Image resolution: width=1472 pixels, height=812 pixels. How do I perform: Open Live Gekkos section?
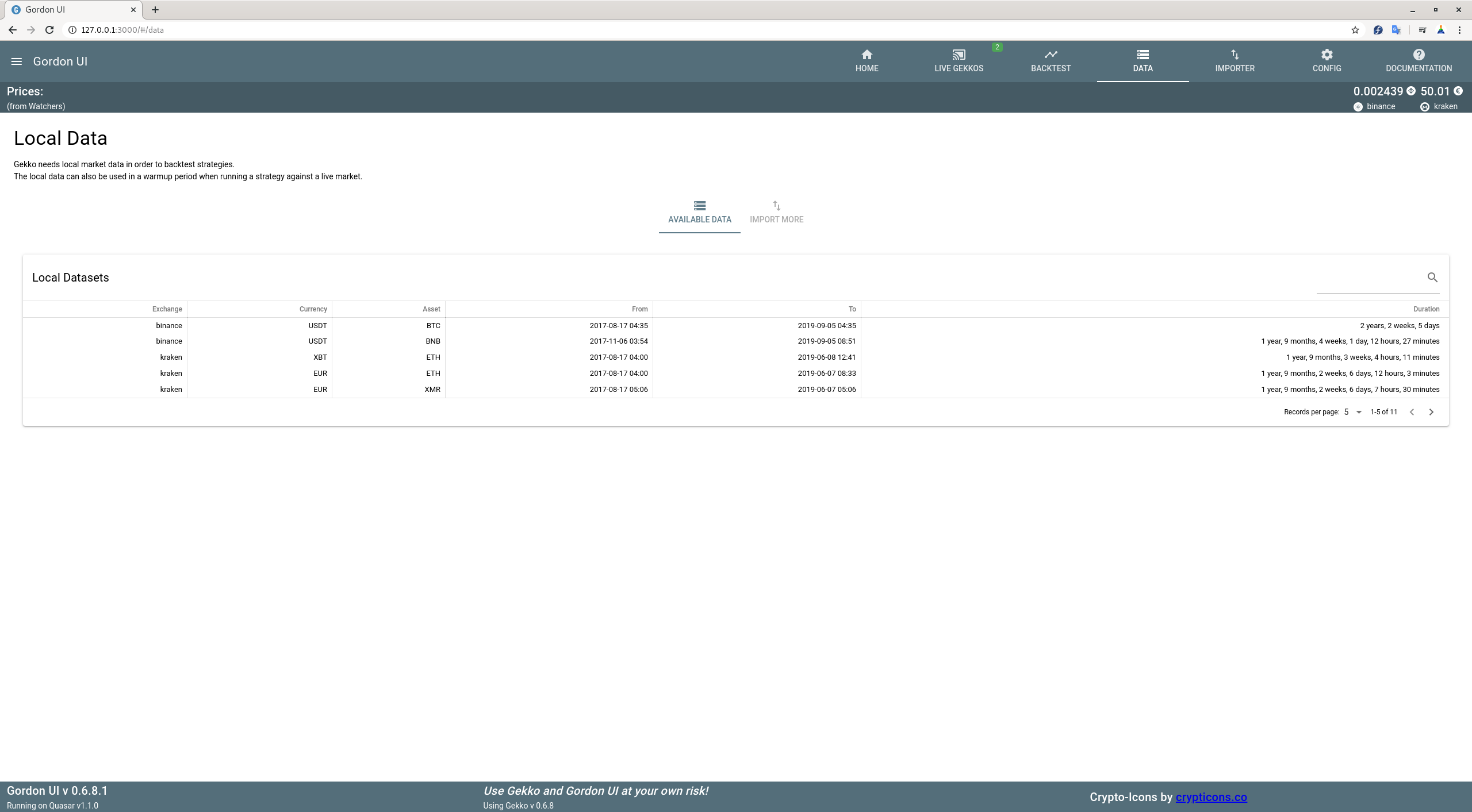click(959, 61)
